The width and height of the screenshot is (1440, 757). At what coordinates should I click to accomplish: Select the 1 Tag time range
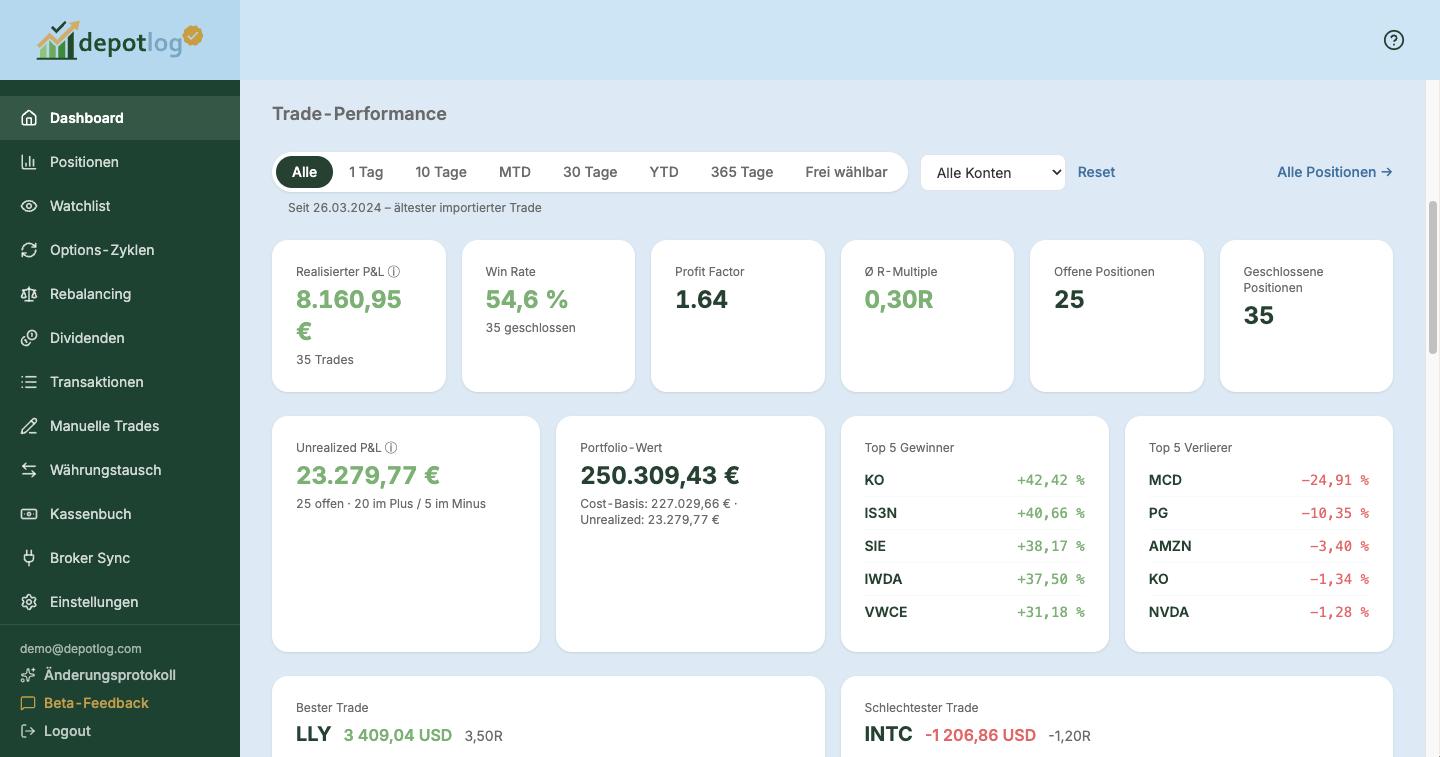[366, 172]
